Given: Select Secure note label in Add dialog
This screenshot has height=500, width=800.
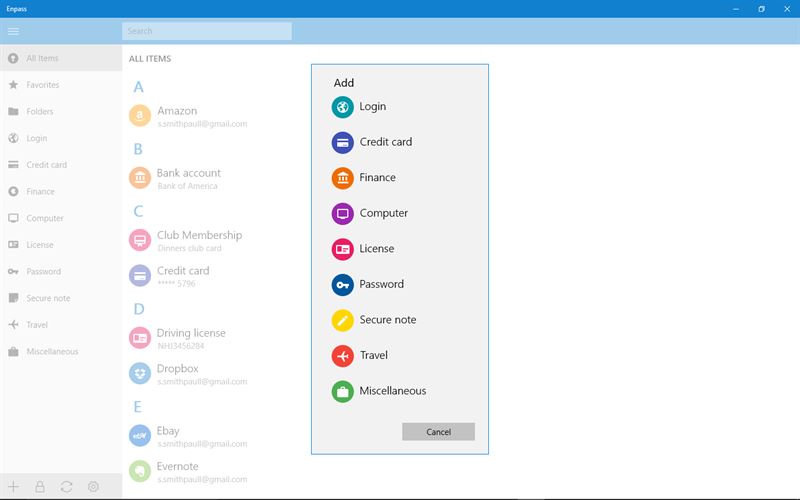Looking at the screenshot, I should [x=388, y=319].
